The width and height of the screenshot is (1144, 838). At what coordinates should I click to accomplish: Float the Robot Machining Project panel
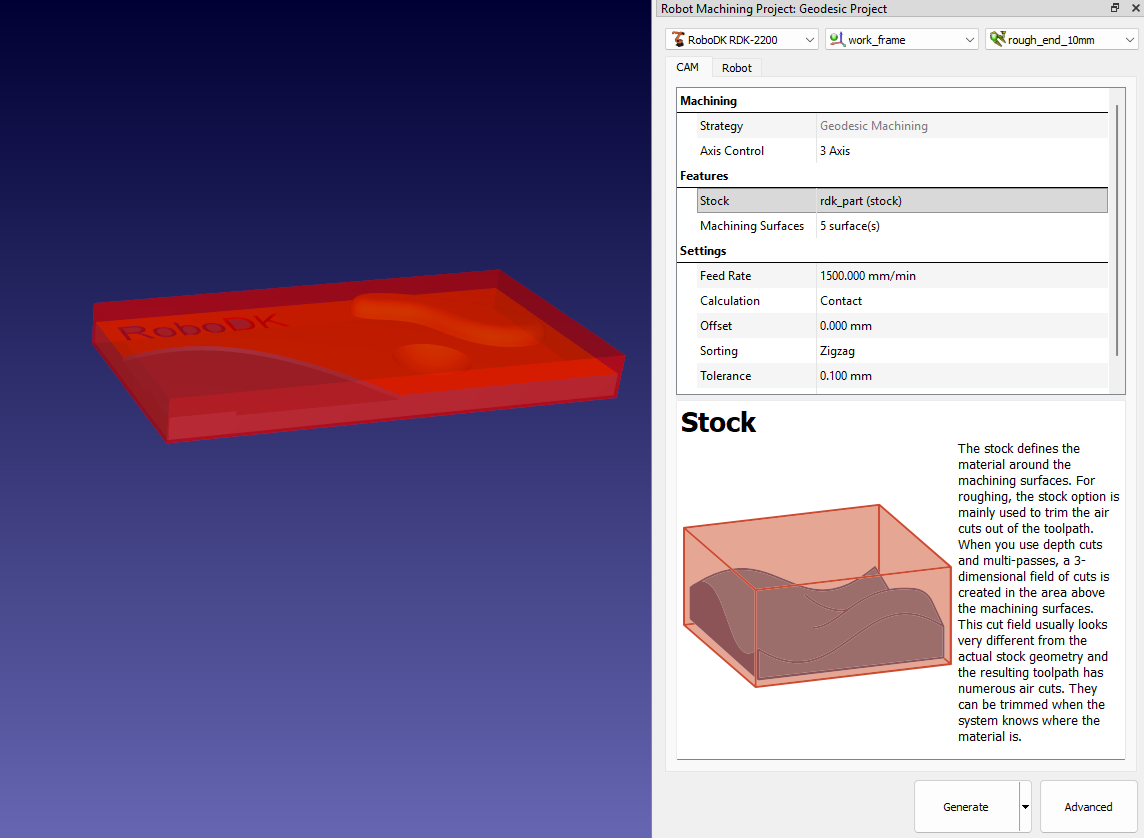[1115, 8]
